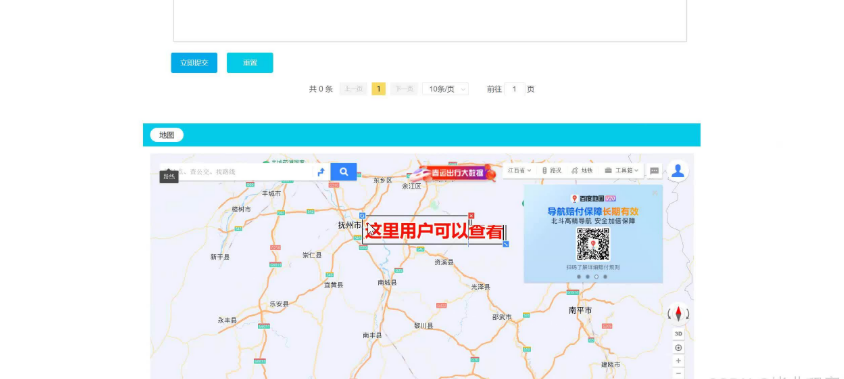Rotate map using compass right bracket
844x379 pixels.
(x=687, y=313)
